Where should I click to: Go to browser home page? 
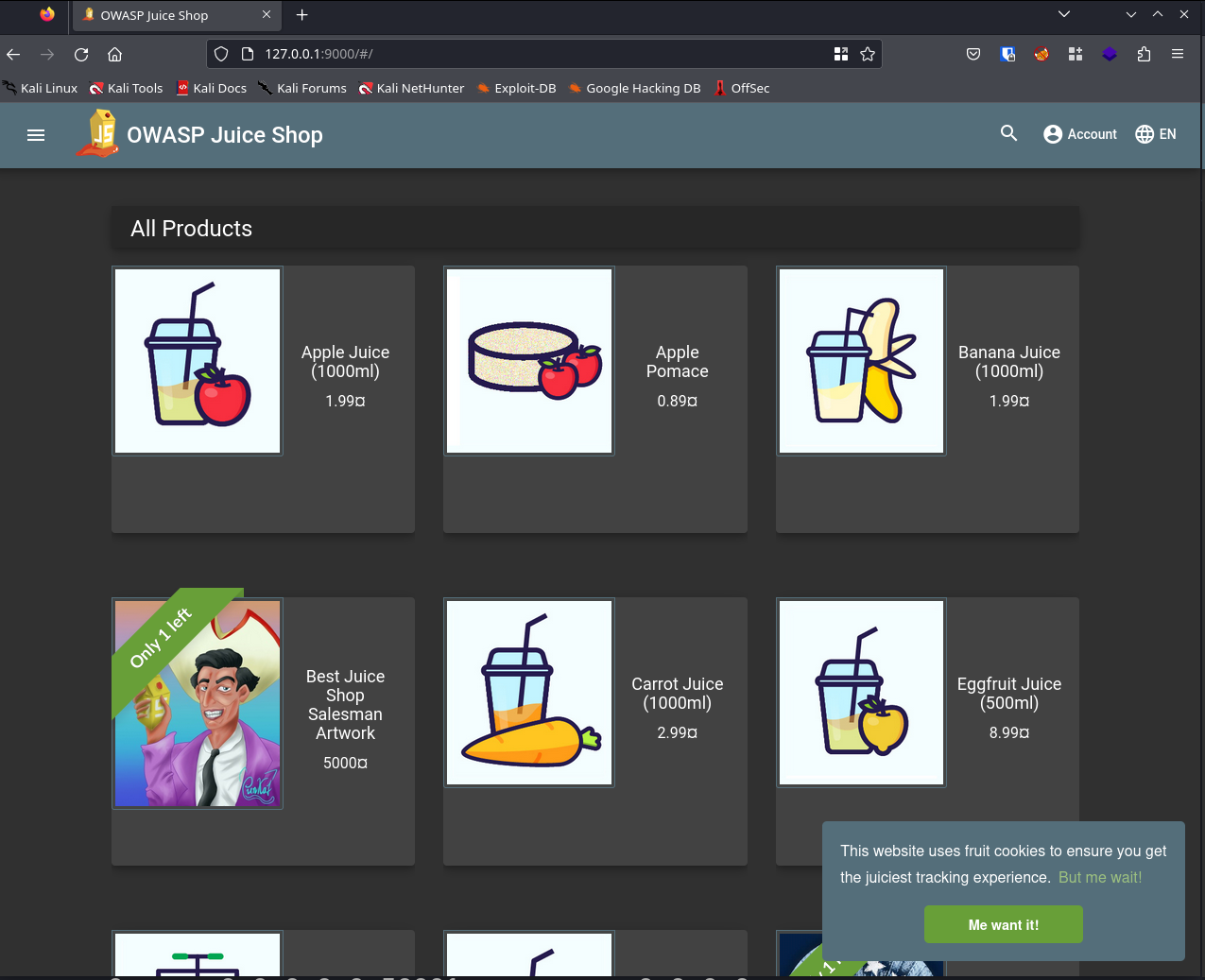pos(114,55)
